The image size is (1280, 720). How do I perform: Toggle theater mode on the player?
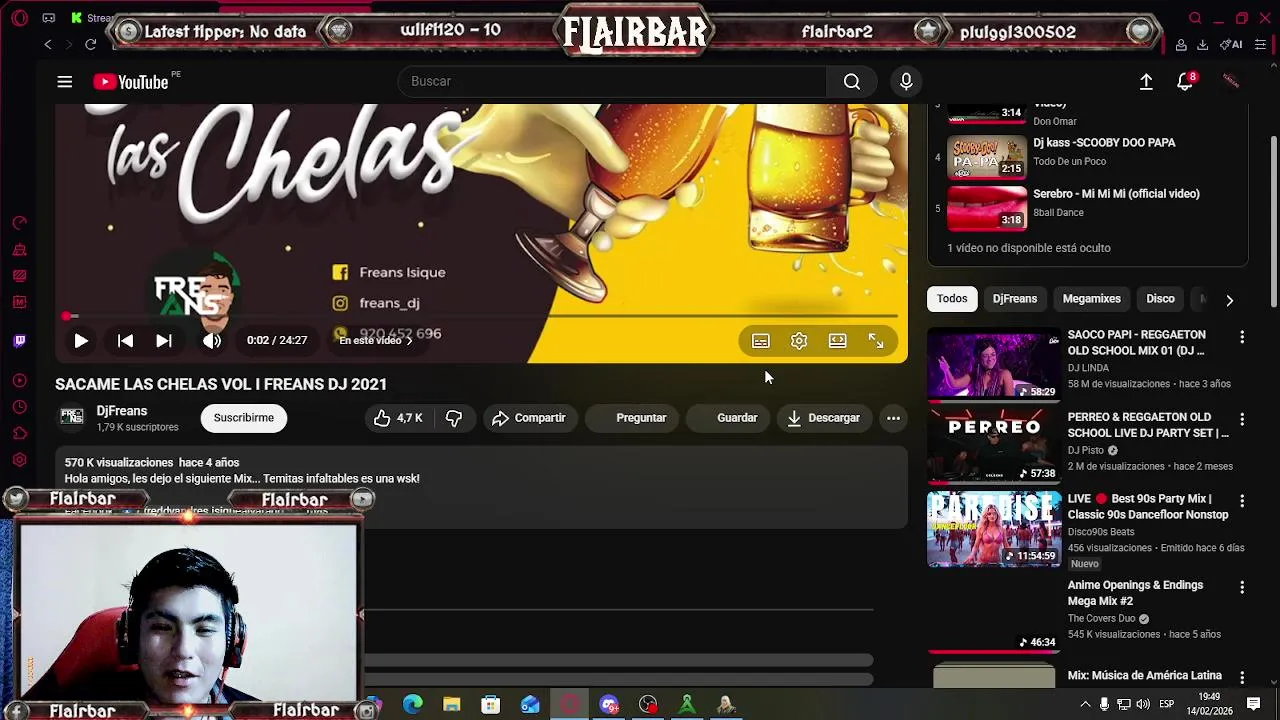click(837, 341)
